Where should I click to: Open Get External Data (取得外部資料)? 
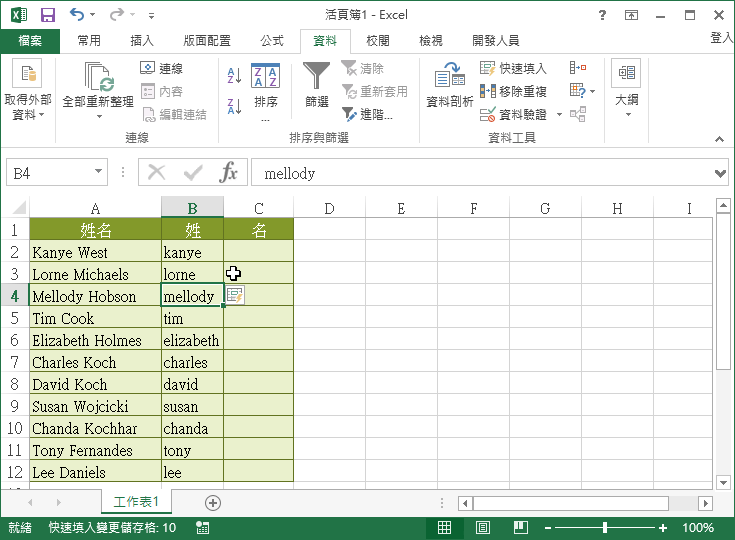[x=27, y=89]
